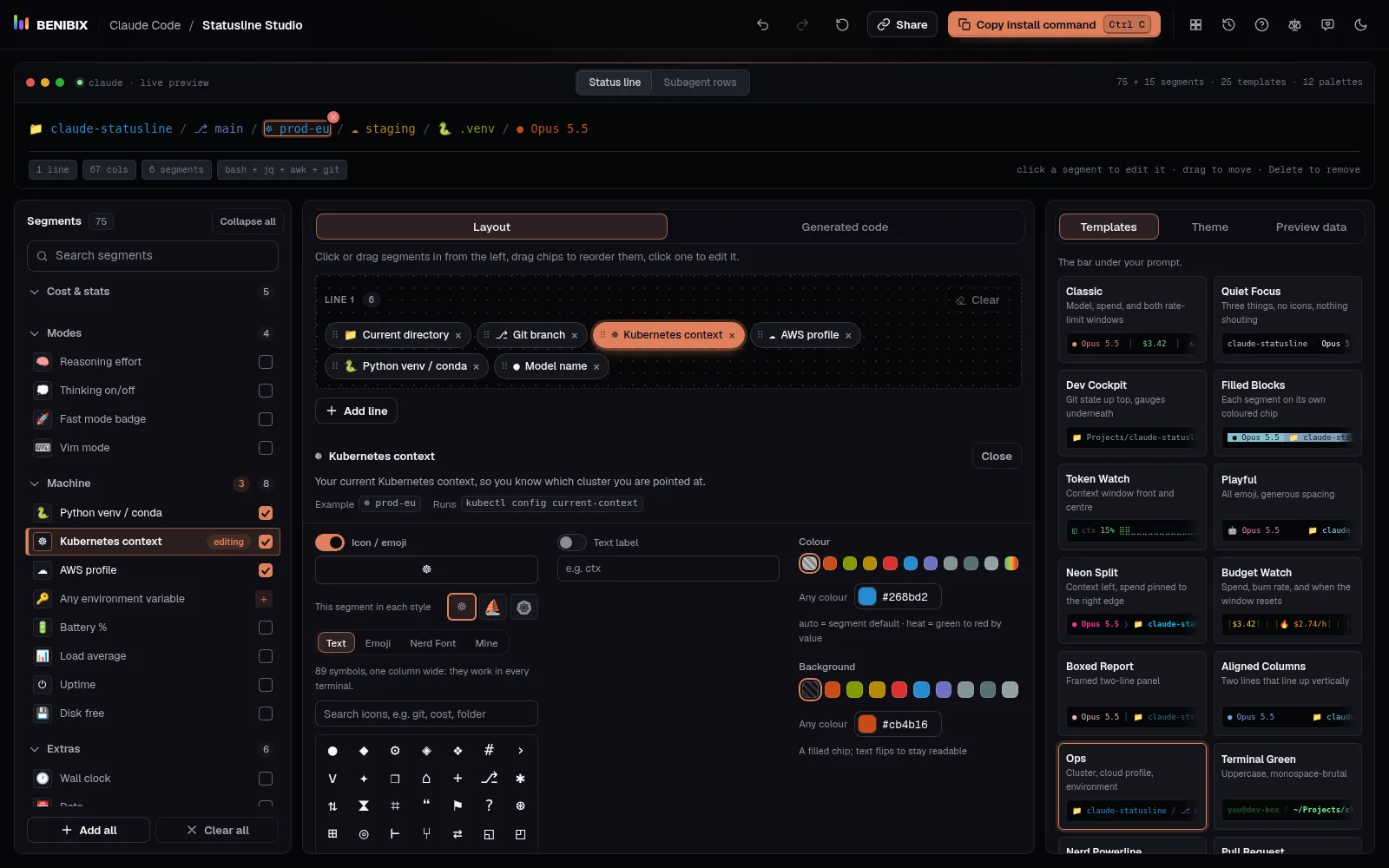Remove the prod-eu segment with red x badge

pos(333,117)
